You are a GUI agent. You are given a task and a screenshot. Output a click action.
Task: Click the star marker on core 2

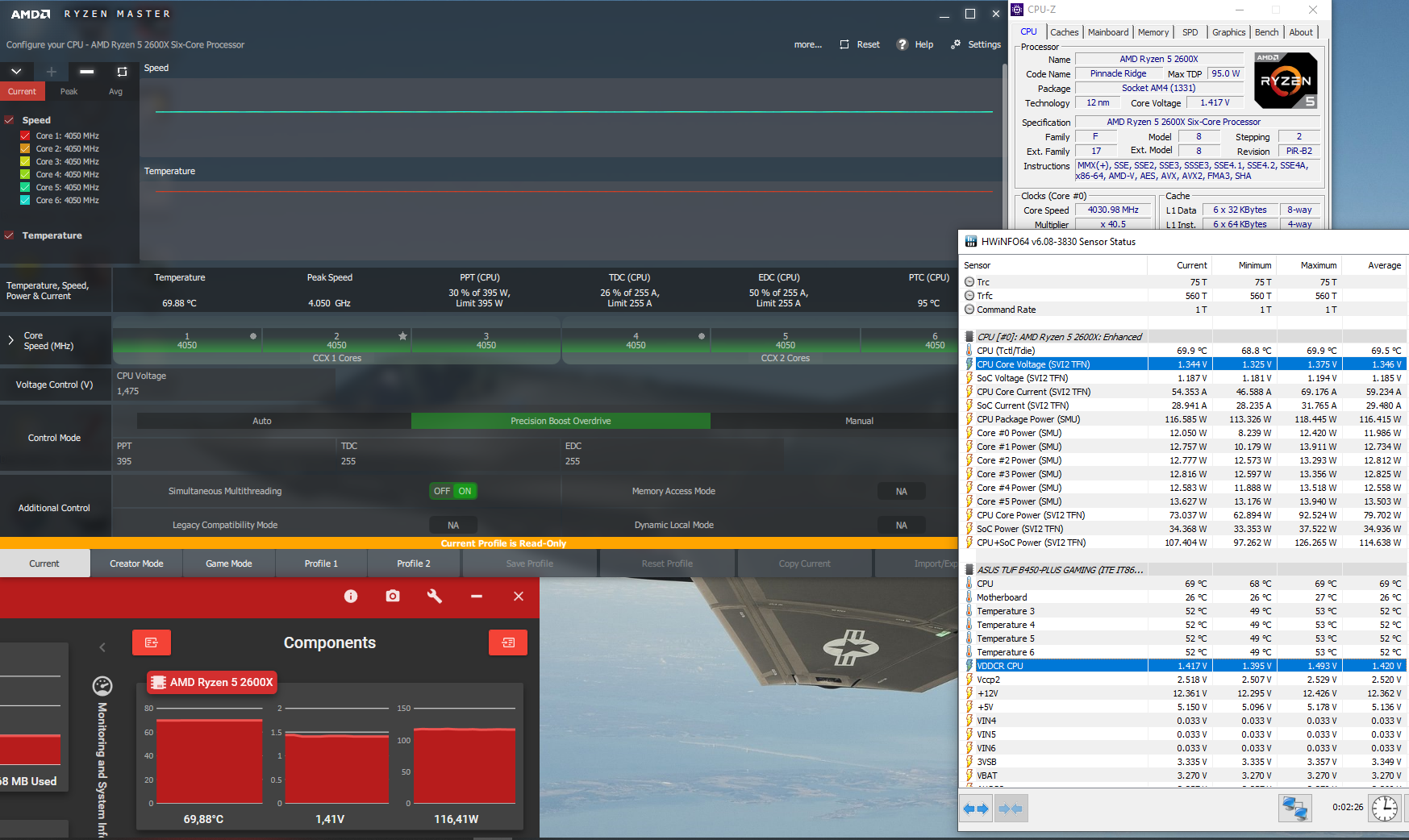tap(402, 336)
